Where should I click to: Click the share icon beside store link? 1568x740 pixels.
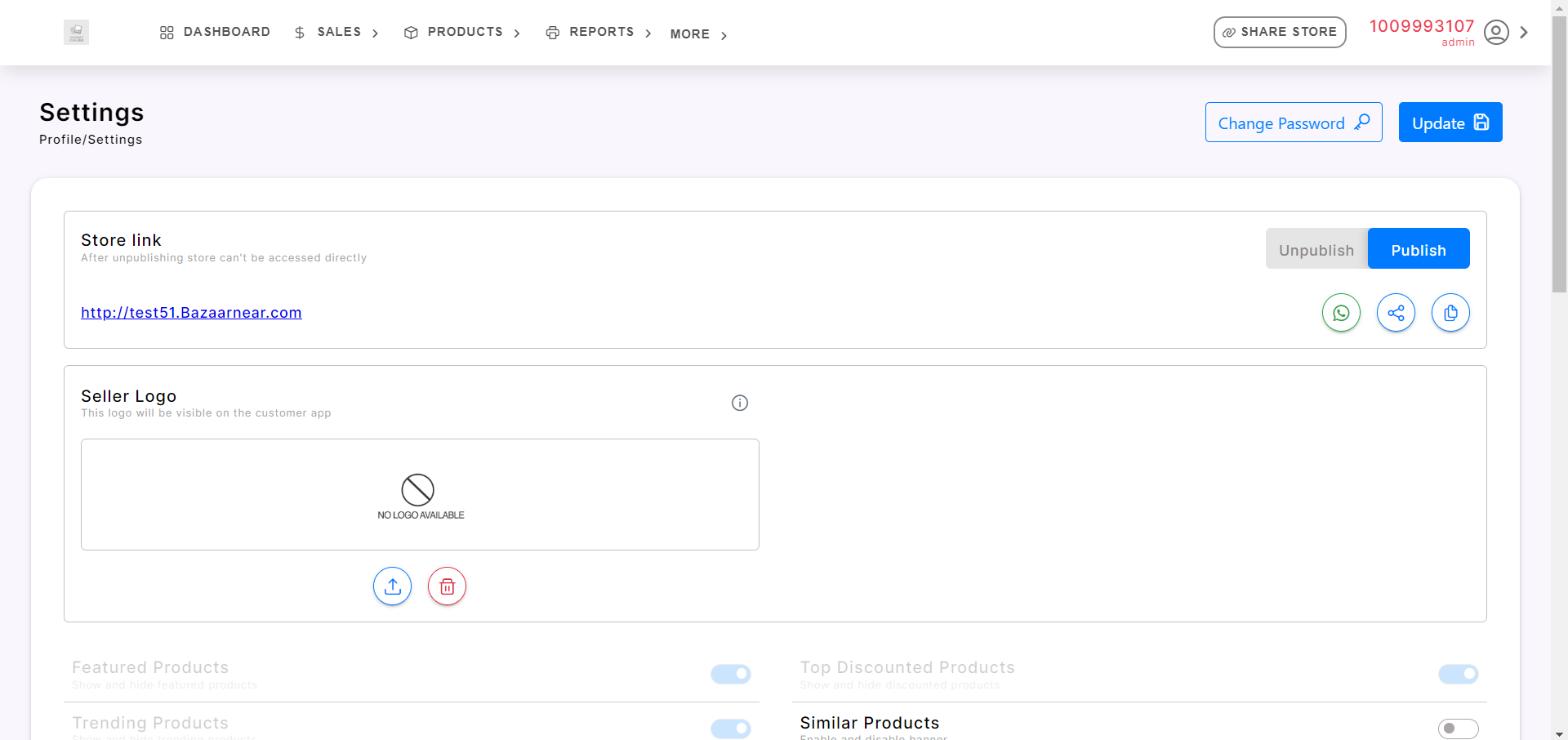[1396, 313]
